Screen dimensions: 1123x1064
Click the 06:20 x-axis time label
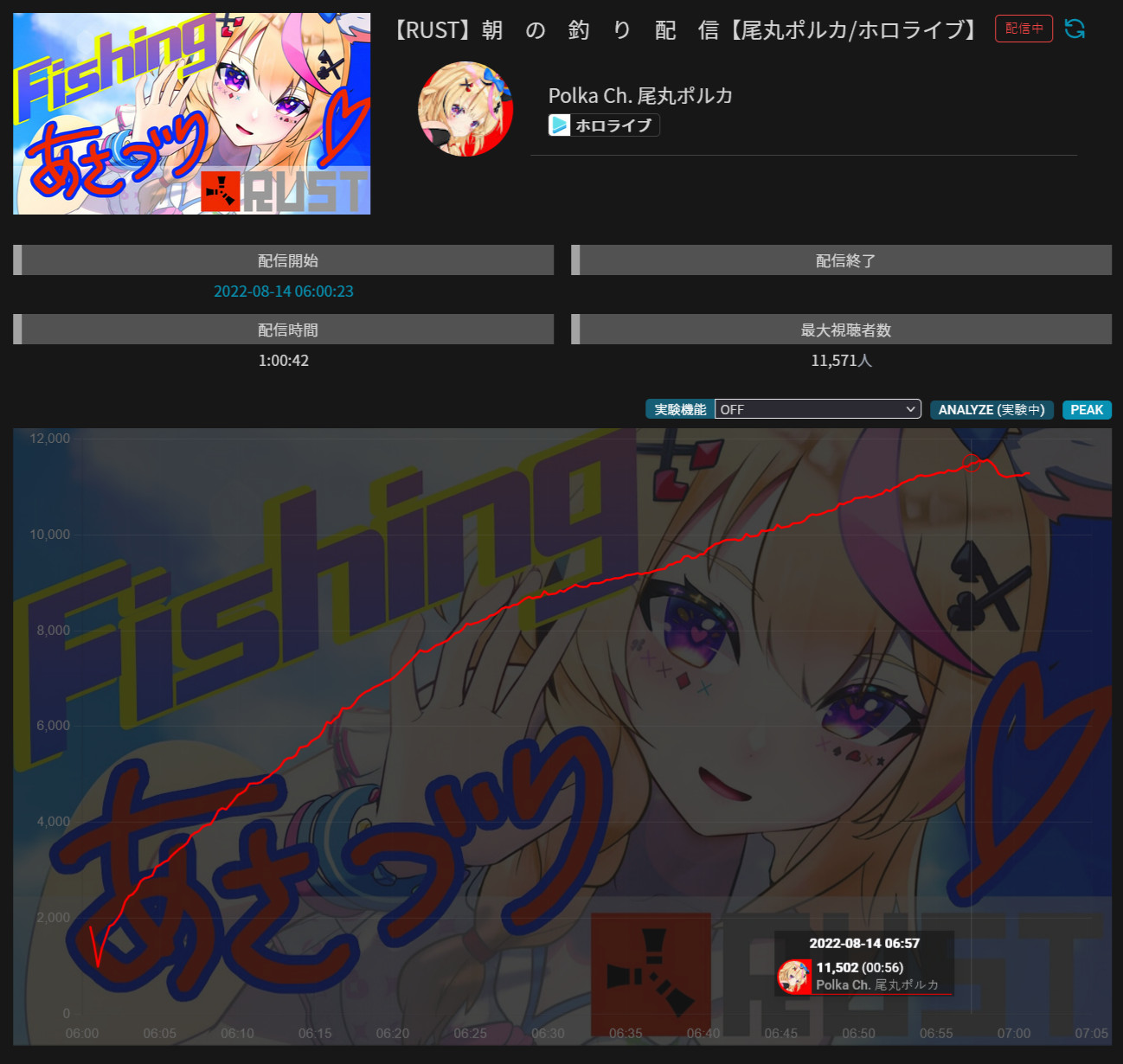[393, 1033]
